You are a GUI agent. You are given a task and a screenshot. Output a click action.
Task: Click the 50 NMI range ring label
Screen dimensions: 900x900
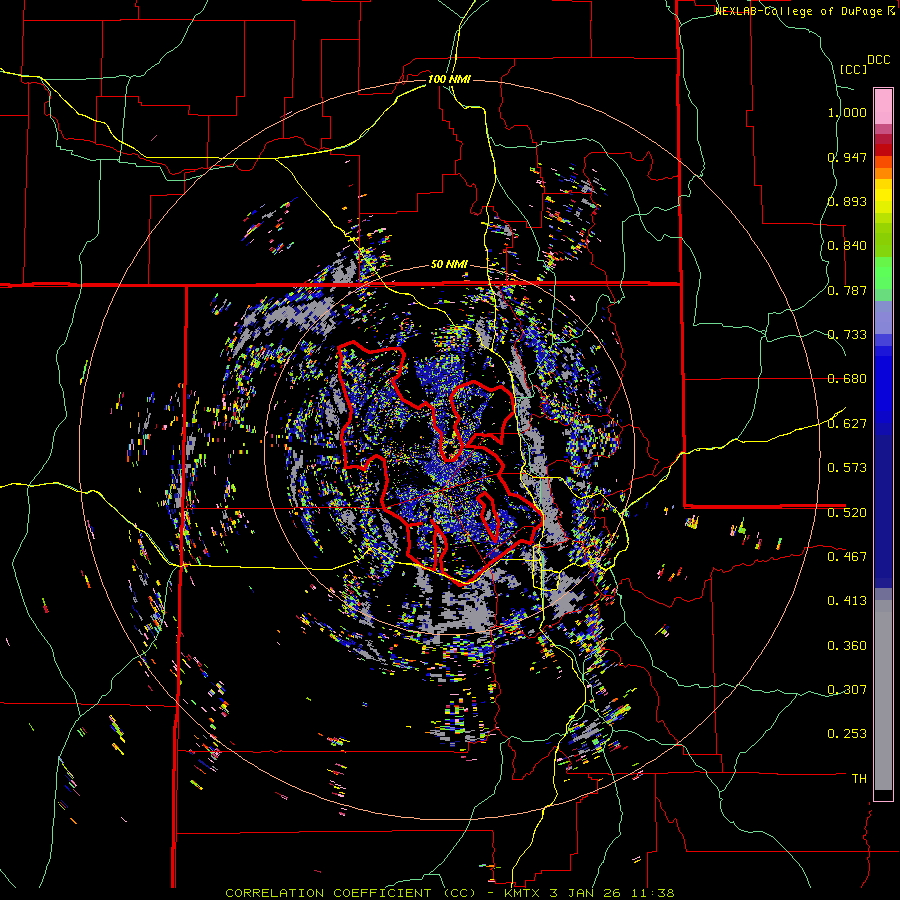click(449, 265)
